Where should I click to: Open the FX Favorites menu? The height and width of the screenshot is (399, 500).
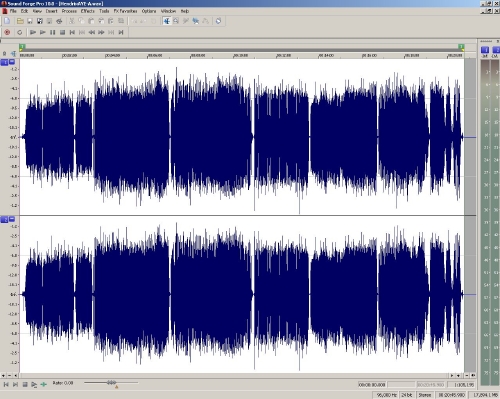125,11
